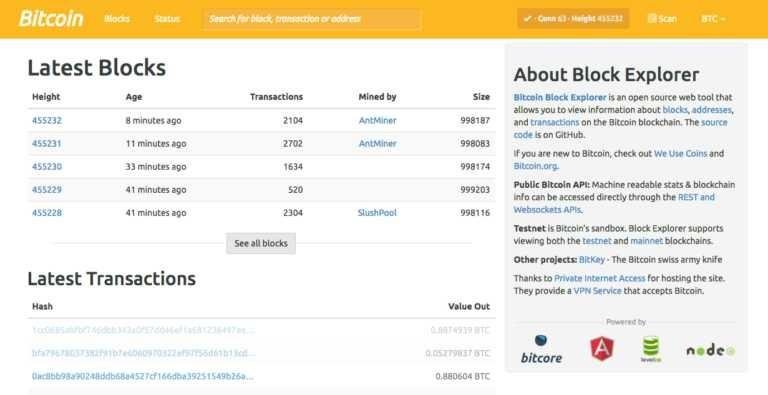Visit the We Use Coins link
Screen dimensions: 768x395
(680, 153)
